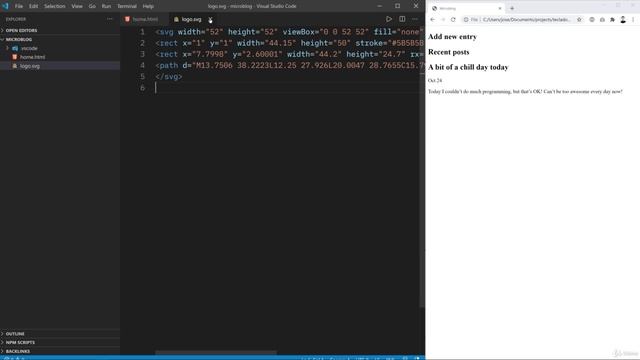Click the 'Oct 24' date text
The height and width of the screenshot is (360, 640).
435,80
